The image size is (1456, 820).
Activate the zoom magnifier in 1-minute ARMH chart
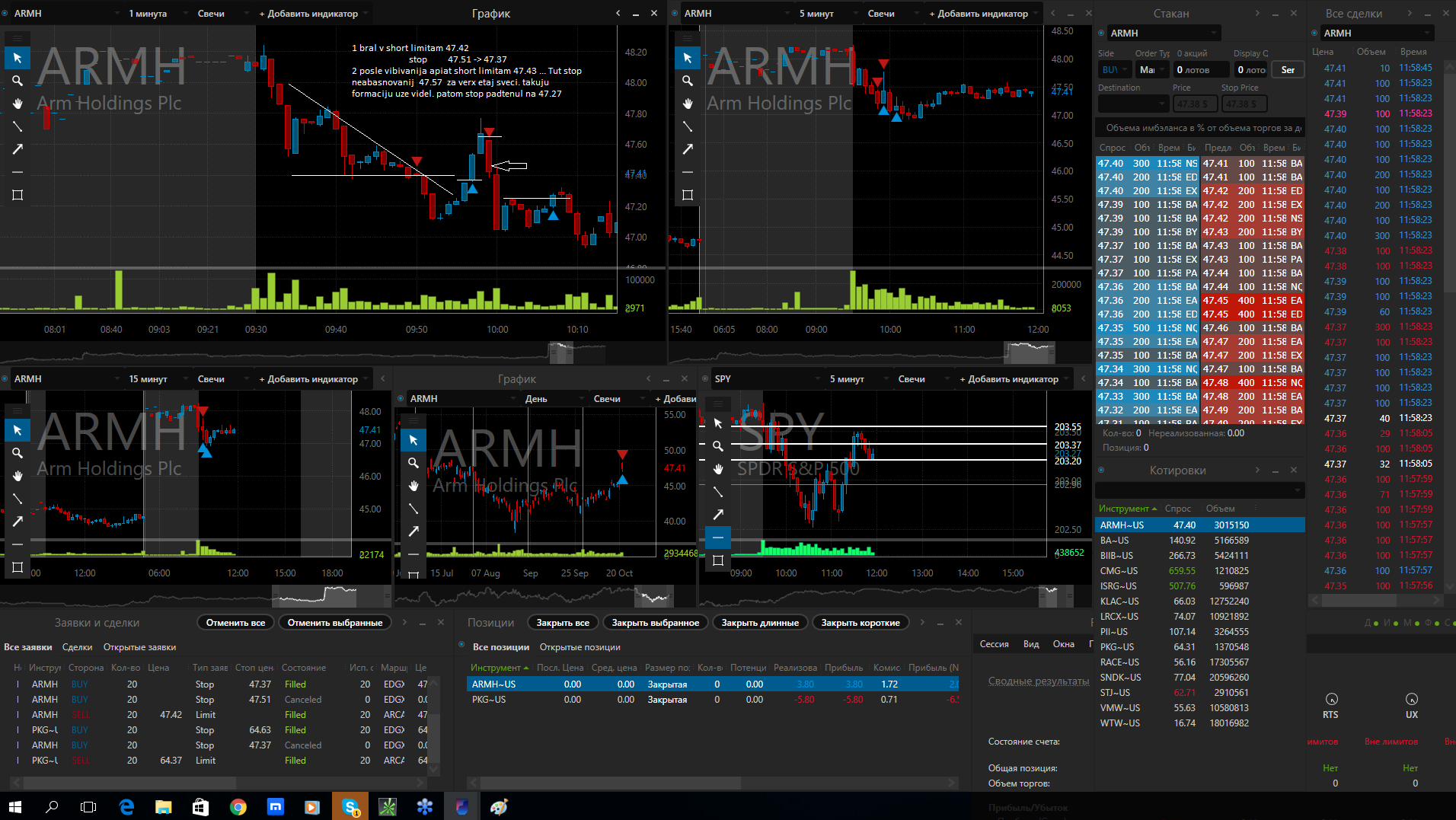point(17,81)
